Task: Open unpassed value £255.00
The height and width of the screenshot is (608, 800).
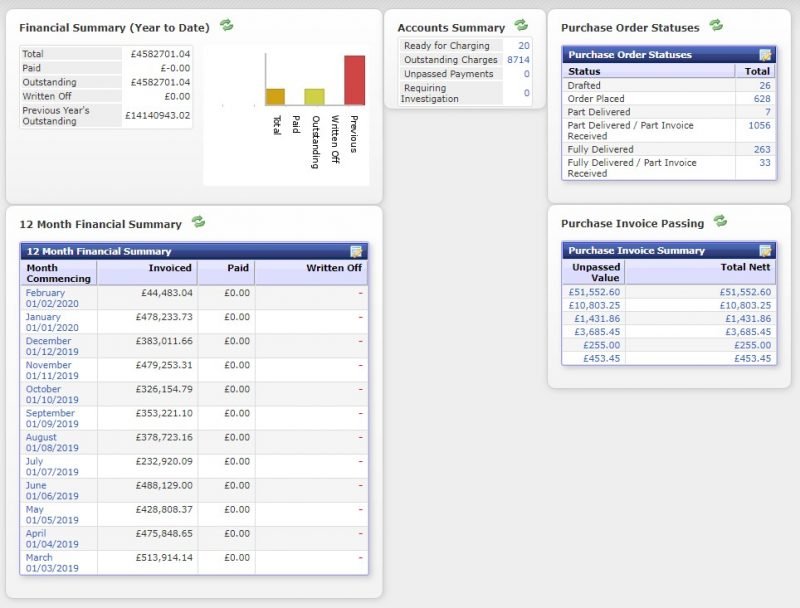Action: pos(602,345)
